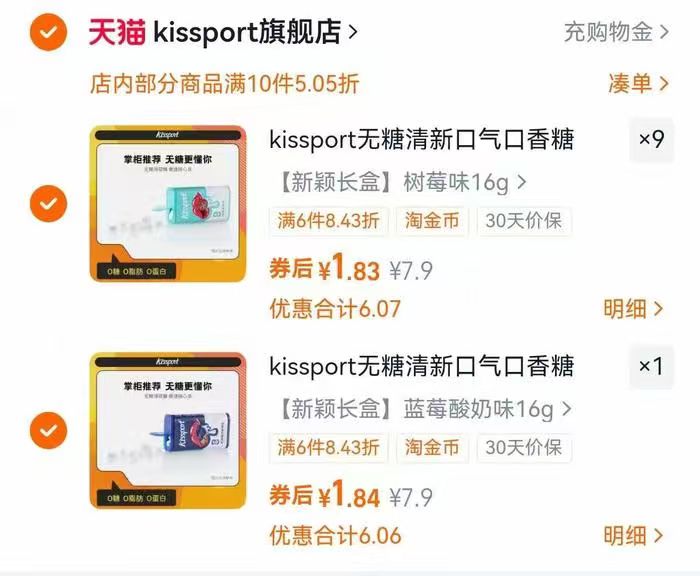Deselect the blueberry yogurt gum item checkbox

coord(48,430)
